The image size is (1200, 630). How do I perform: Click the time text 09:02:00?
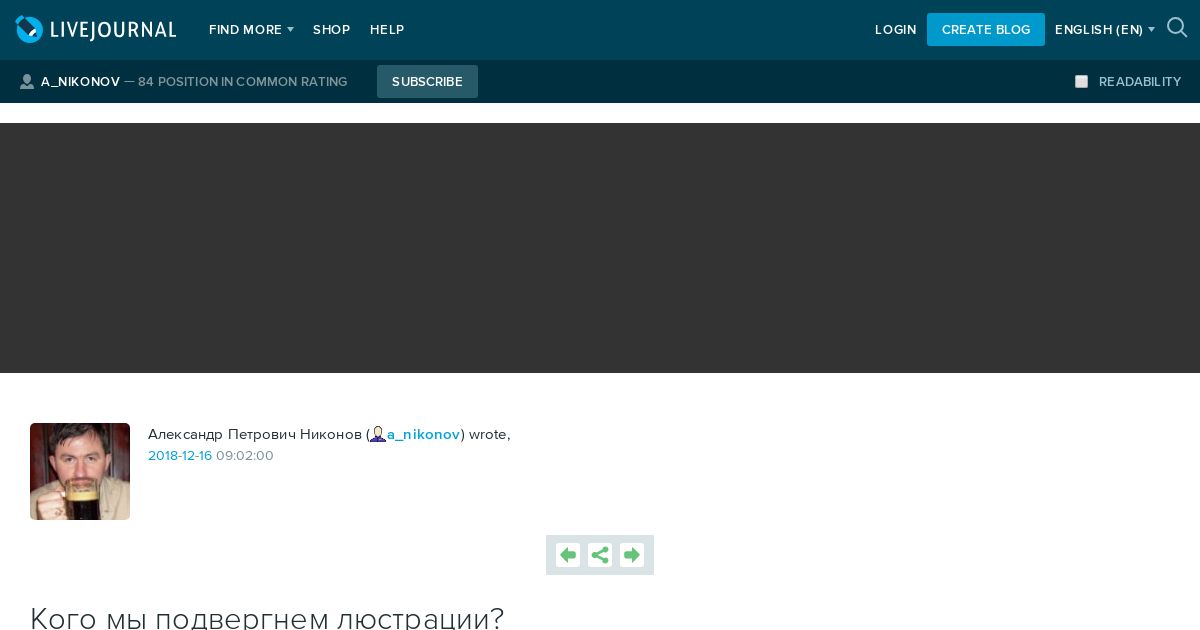(x=245, y=456)
